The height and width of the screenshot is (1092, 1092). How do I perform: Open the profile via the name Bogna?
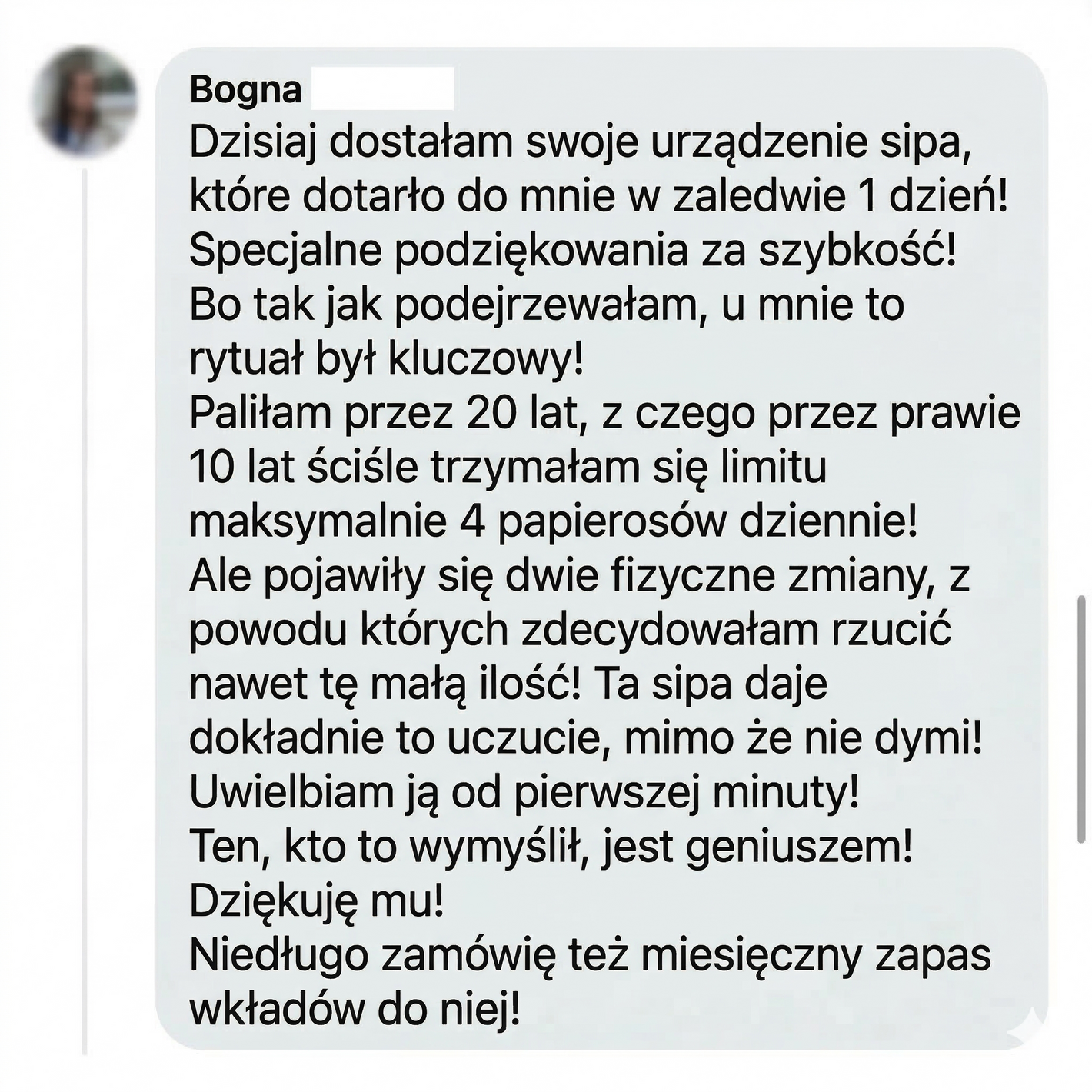pyautogui.click(x=245, y=90)
